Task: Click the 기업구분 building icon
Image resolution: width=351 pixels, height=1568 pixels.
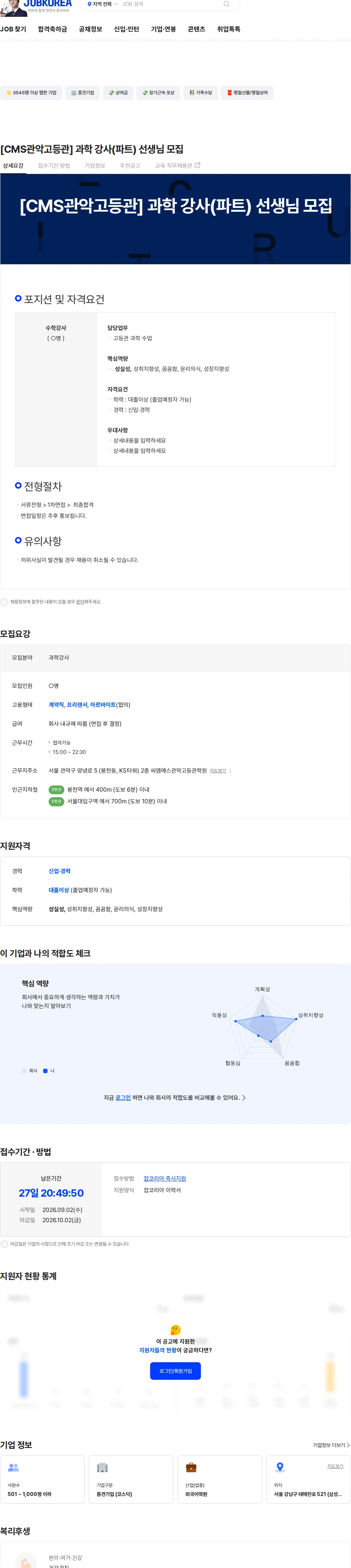Action: 102,1467
